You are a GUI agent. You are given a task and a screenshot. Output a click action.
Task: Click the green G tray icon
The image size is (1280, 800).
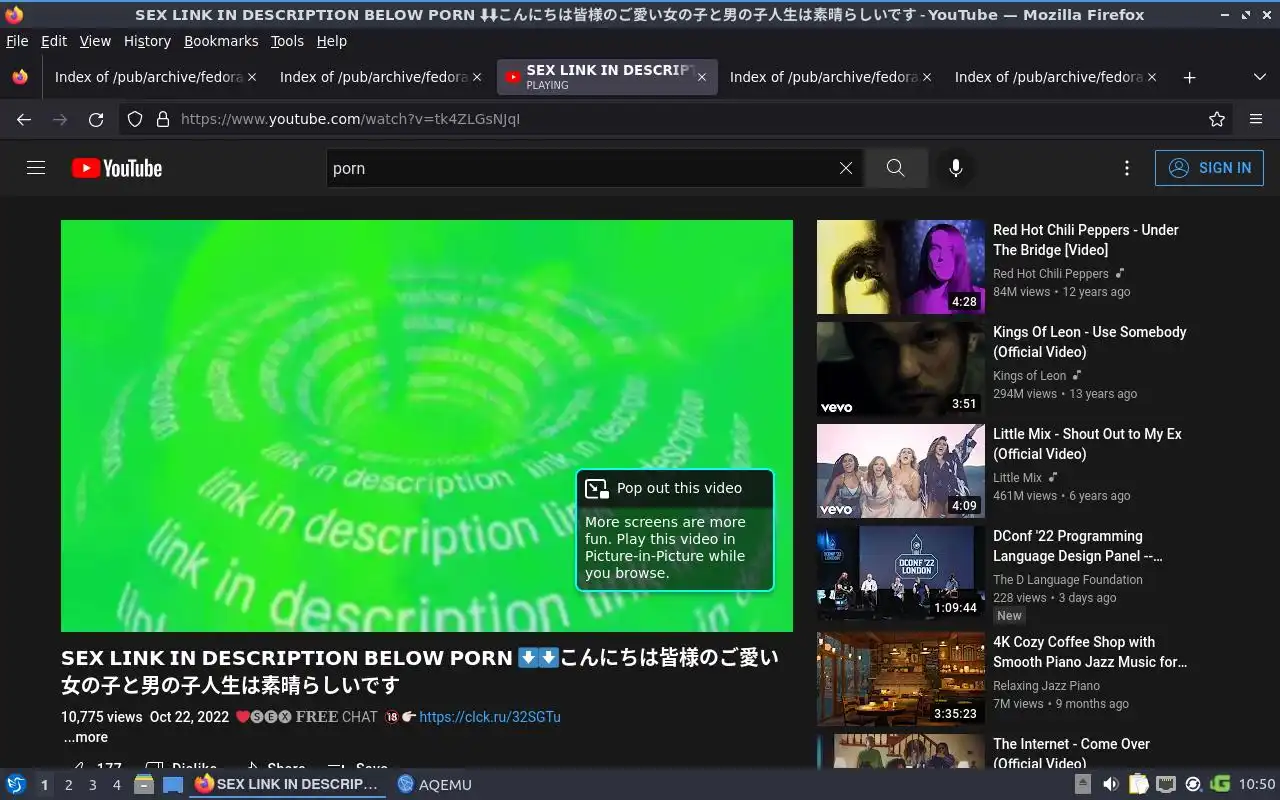point(1220,784)
